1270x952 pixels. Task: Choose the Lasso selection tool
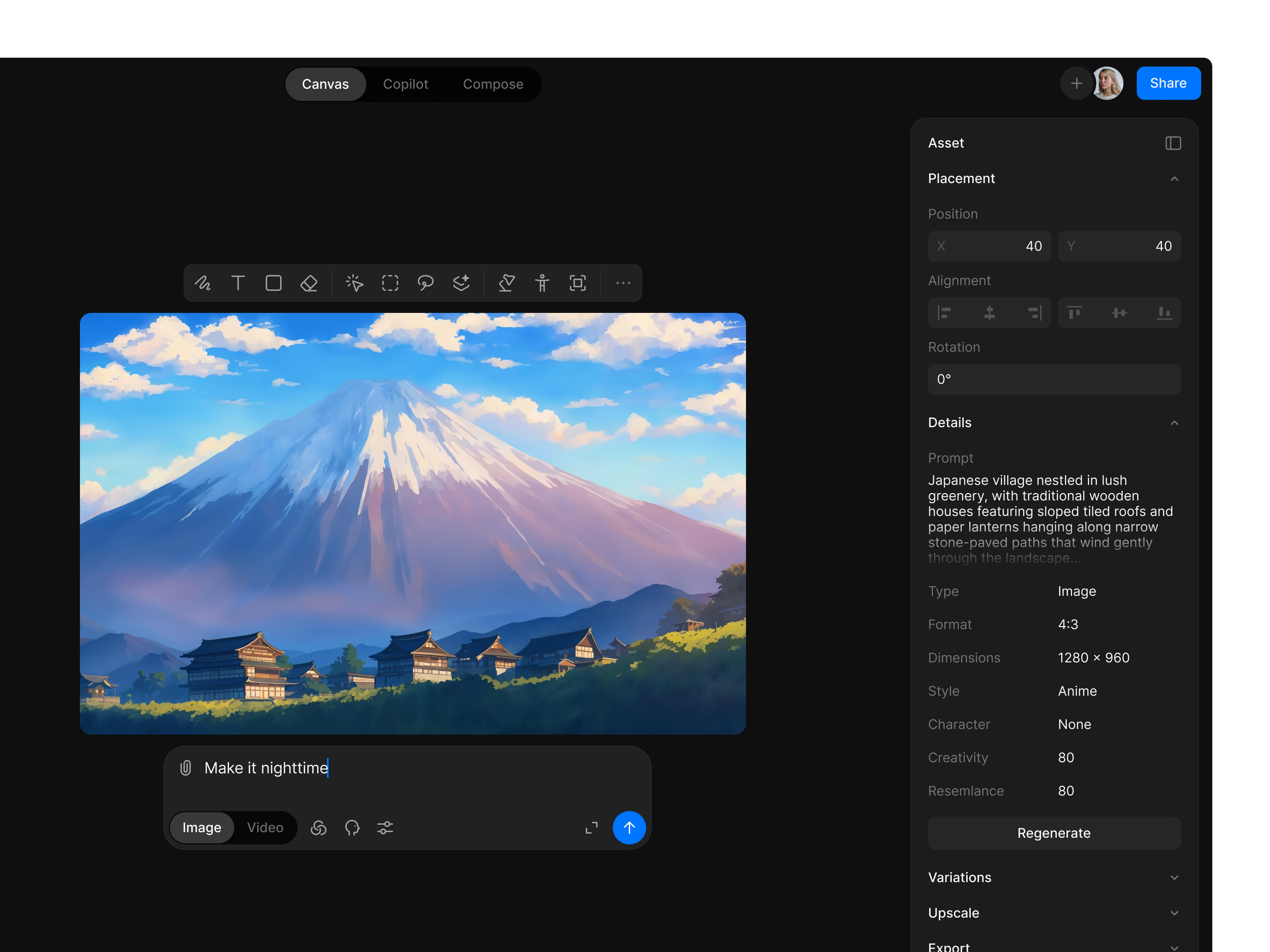tap(426, 283)
